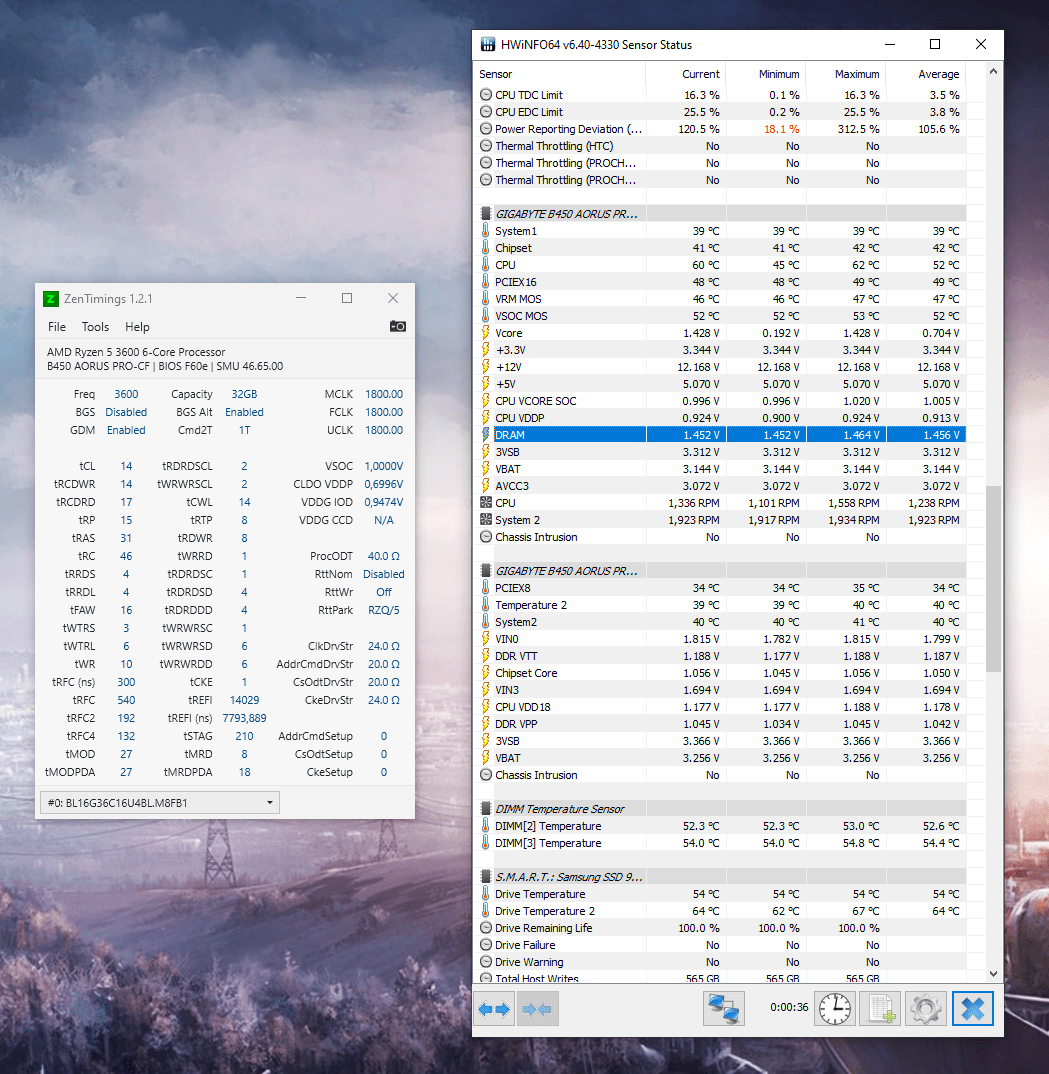The image size is (1049, 1074).
Task: Click the fan icon beside System 2 RPM
Action: pyautogui.click(x=485, y=520)
